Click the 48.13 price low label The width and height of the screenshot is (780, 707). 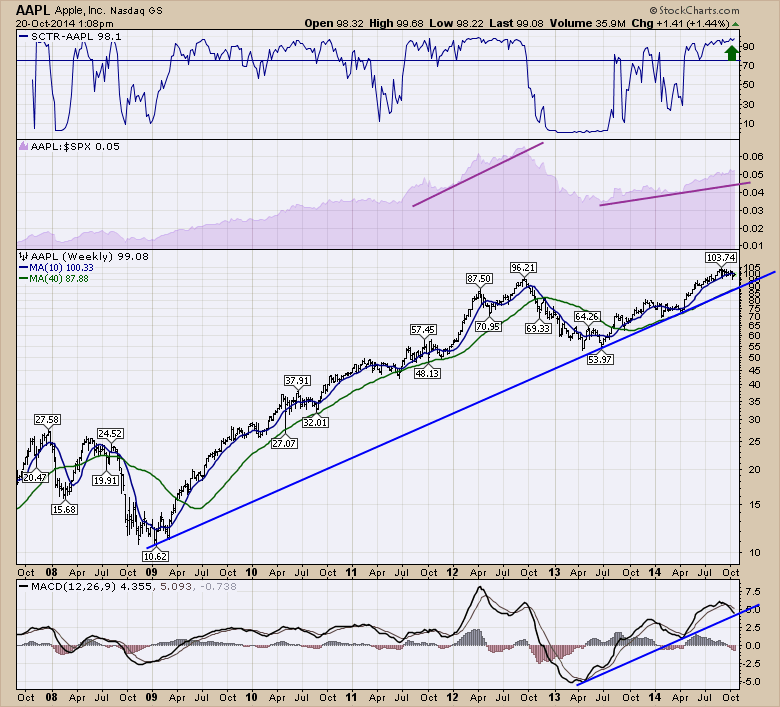click(427, 373)
